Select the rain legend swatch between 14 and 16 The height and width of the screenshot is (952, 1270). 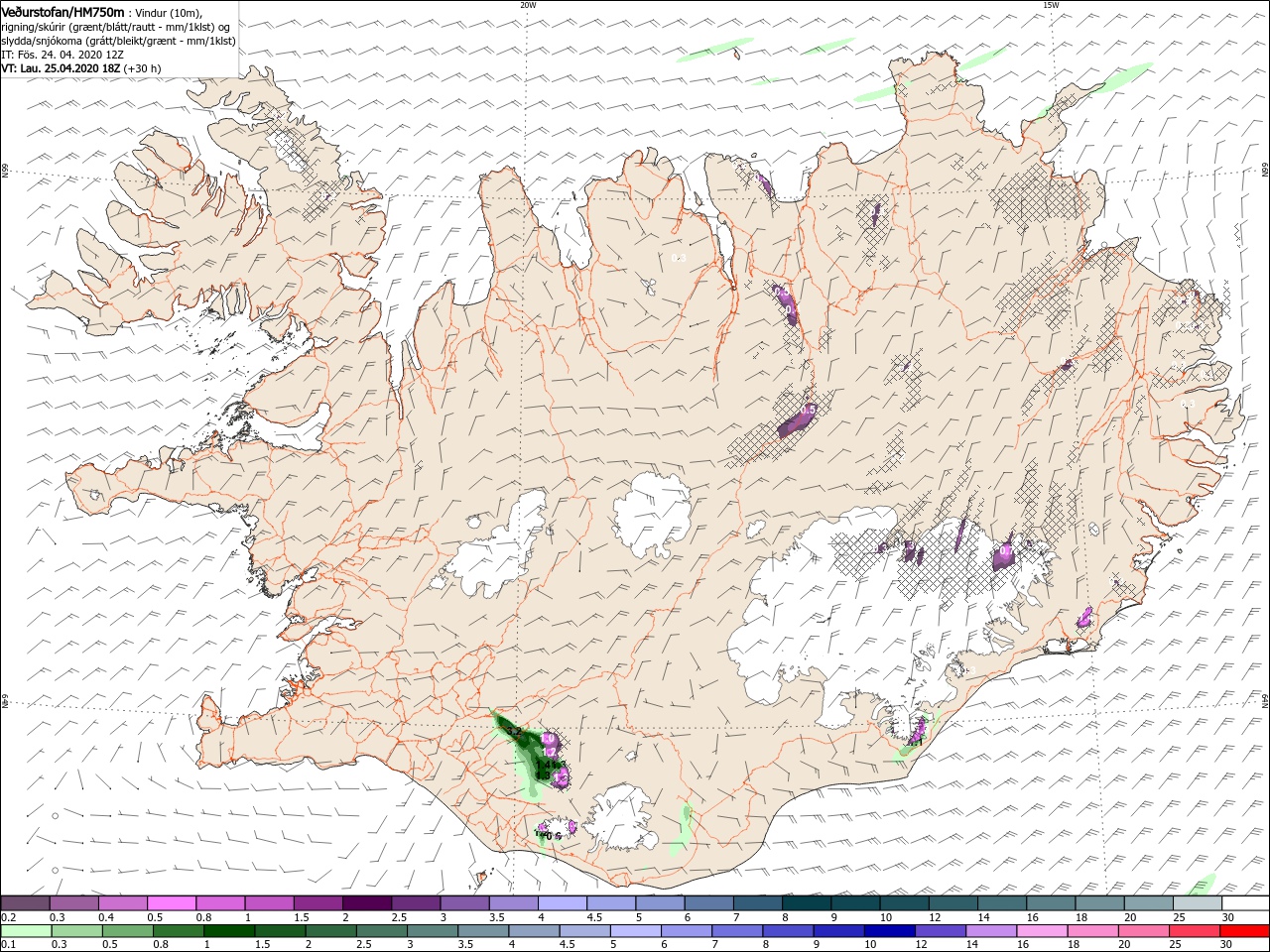990,931
